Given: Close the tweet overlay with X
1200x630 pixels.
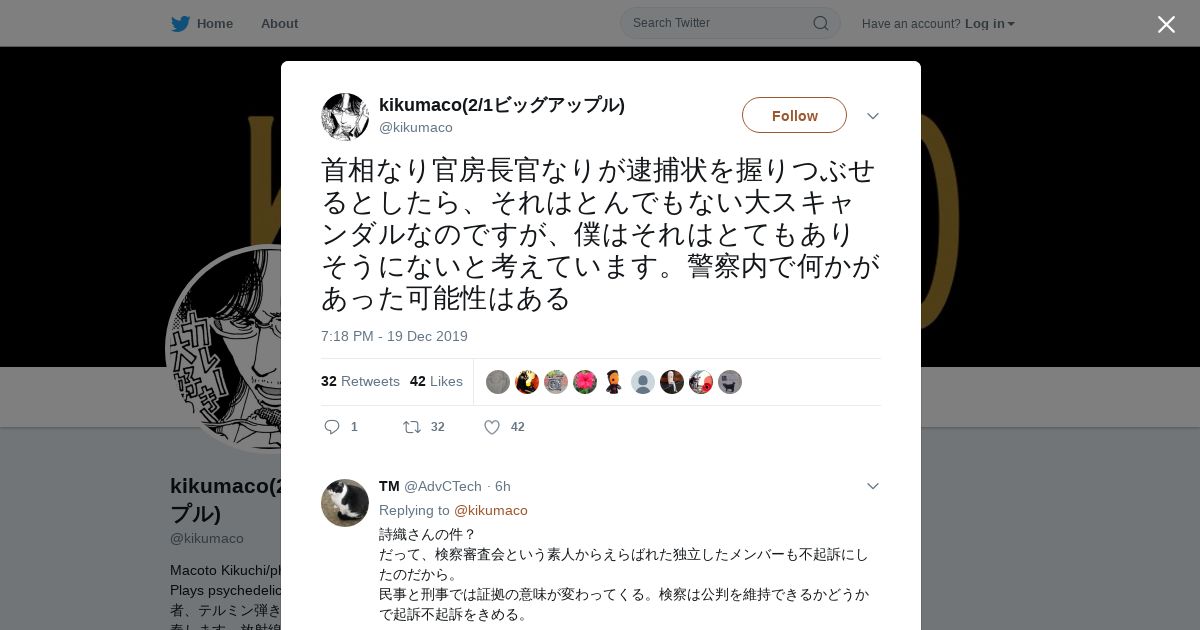Looking at the screenshot, I should (1166, 24).
